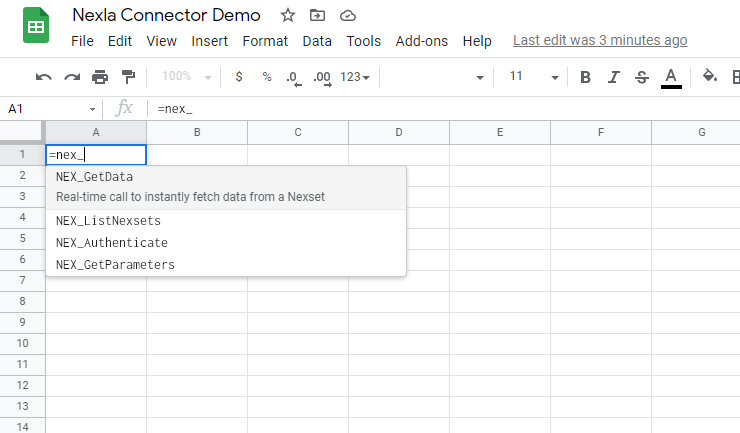Decrease decimal places
This screenshot has width=740, height=433.
[x=294, y=77]
